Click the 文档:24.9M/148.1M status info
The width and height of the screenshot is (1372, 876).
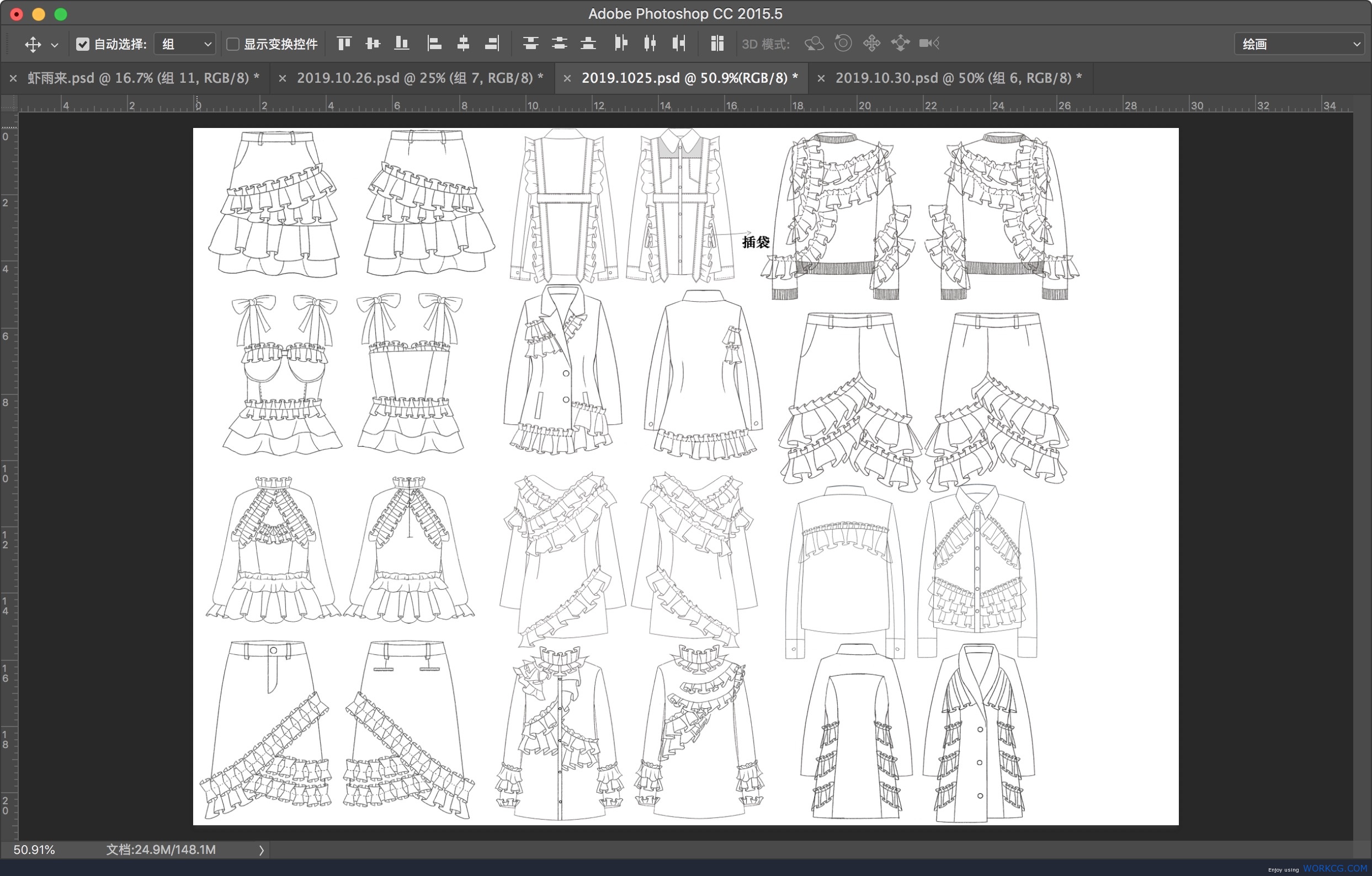click(x=161, y=850)
